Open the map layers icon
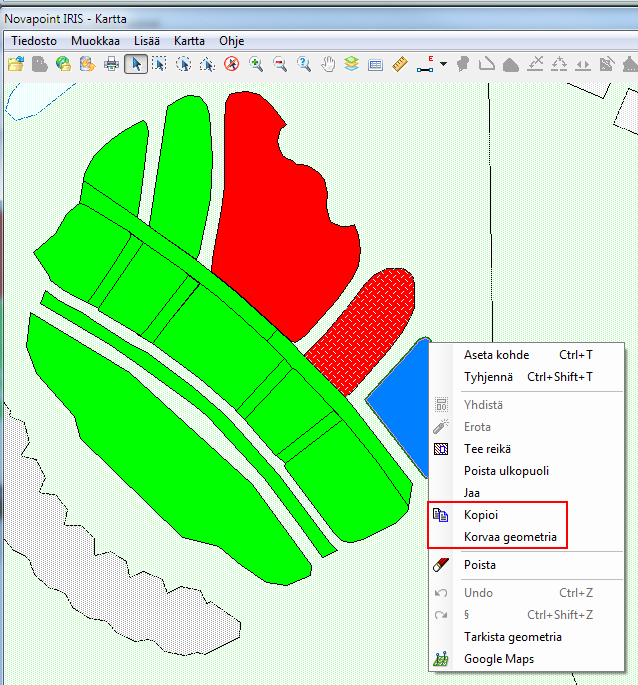 [351, 64]
